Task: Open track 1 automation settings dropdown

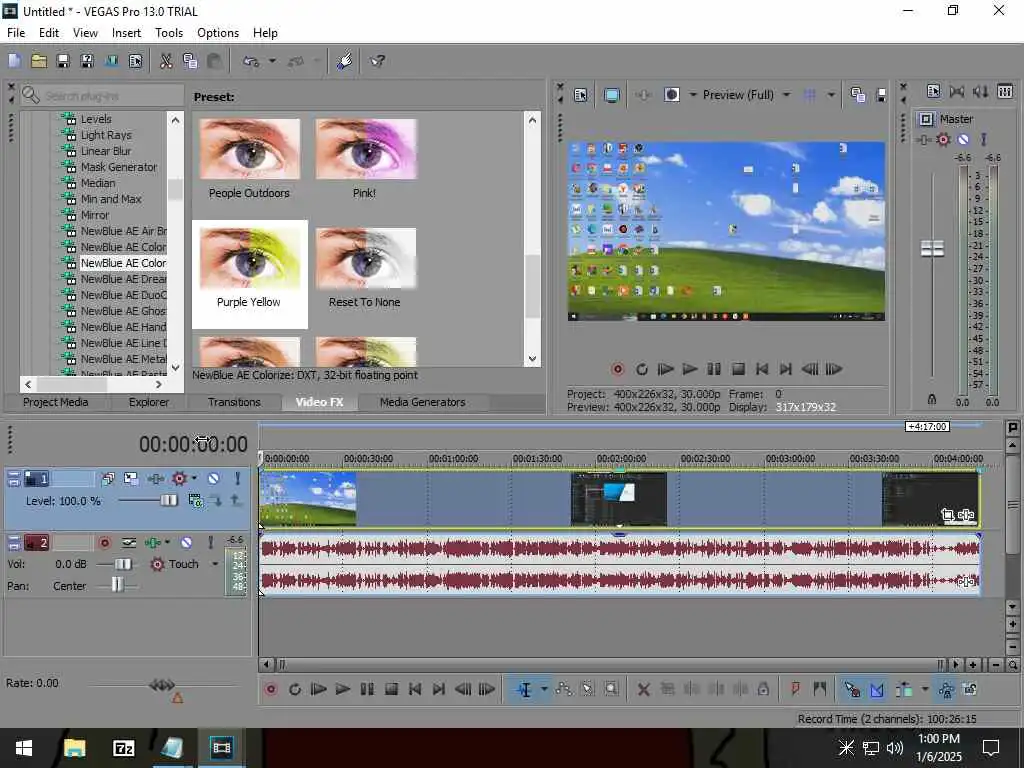Action: coord(194,479)
